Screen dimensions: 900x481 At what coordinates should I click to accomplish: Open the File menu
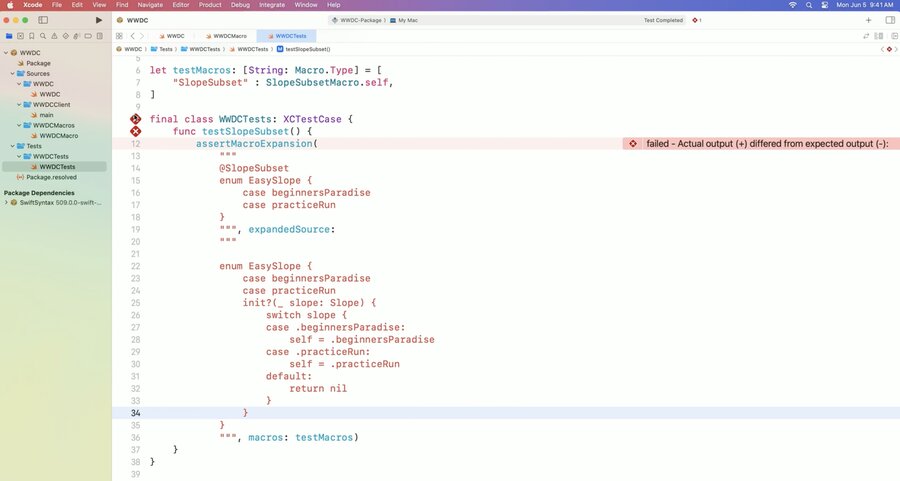[57, 5]
